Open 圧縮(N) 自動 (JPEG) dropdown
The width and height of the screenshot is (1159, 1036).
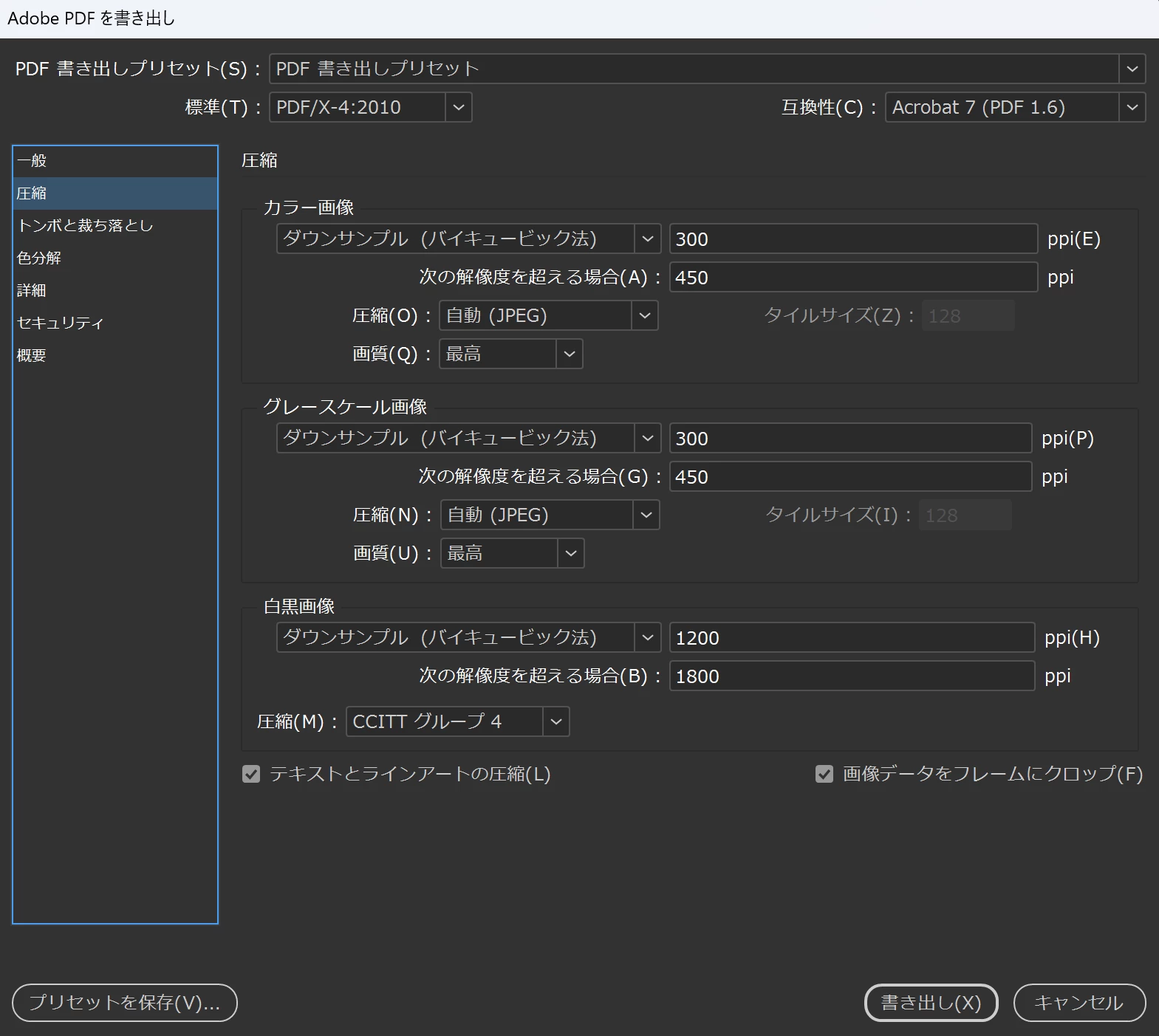pyautogui.click(x=550, y=515)
